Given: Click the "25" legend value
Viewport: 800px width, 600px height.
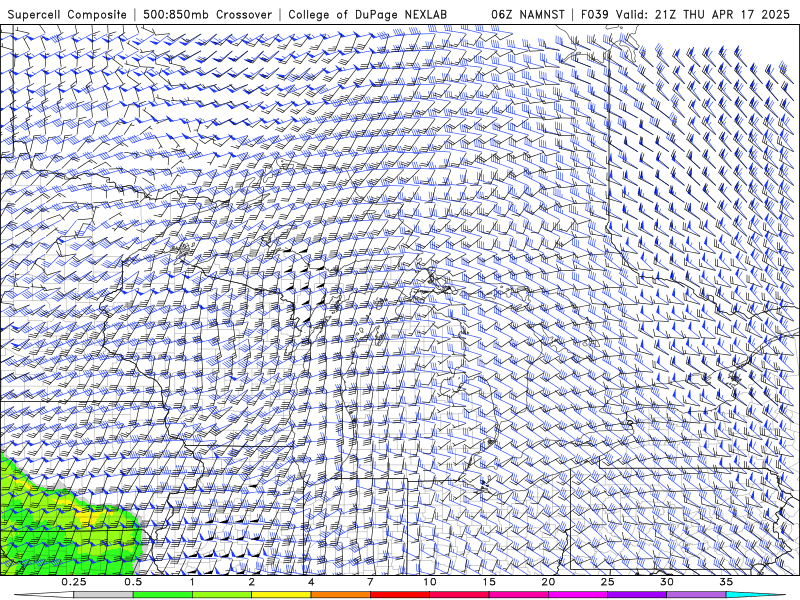Looking at the screenshot, I should point(607,582).
